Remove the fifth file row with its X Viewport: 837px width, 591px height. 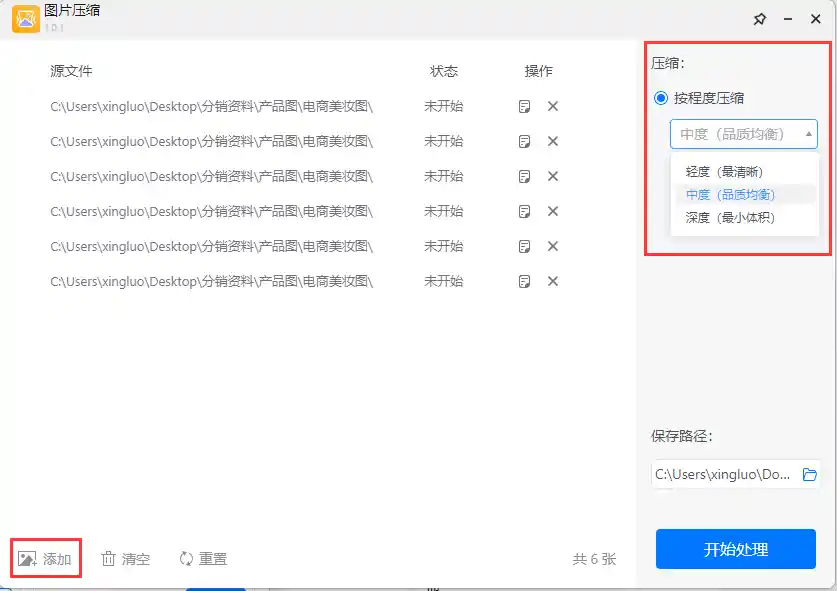(552, 246)
